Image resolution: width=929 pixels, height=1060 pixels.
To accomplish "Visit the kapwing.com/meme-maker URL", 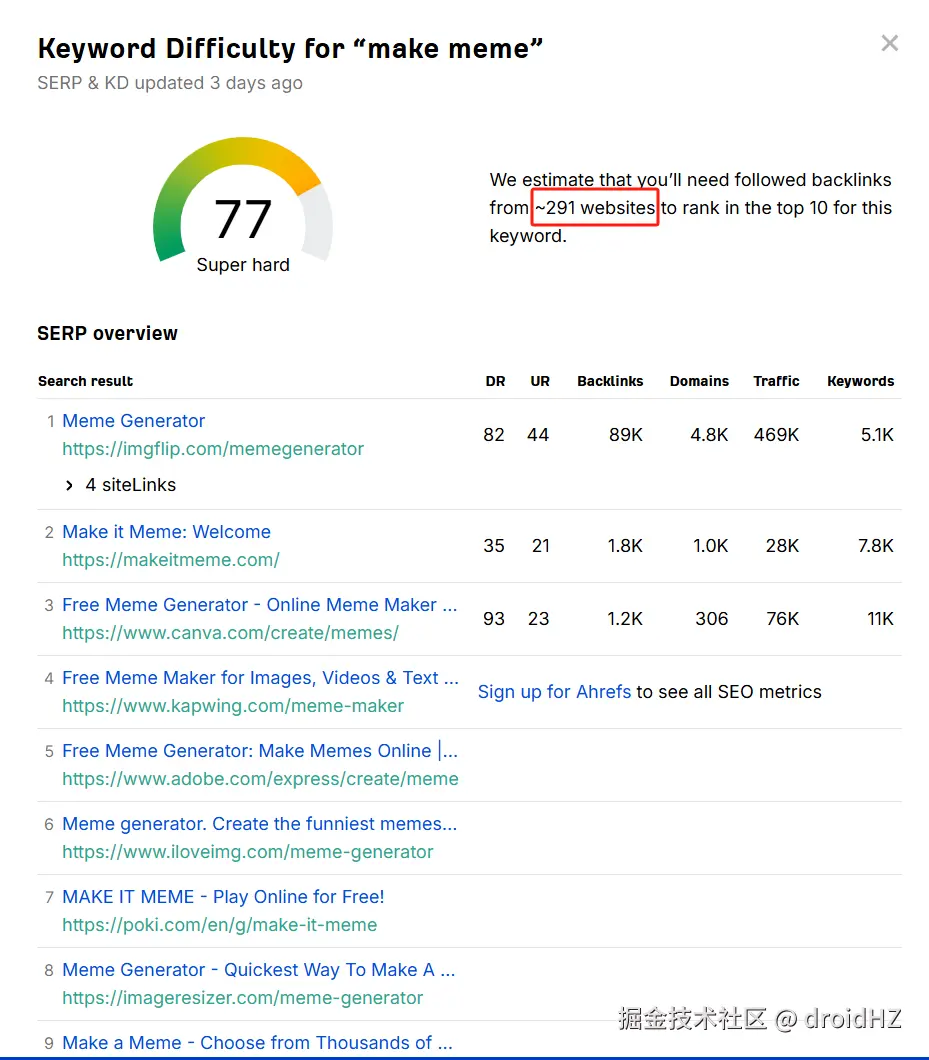I will (233, 706).
